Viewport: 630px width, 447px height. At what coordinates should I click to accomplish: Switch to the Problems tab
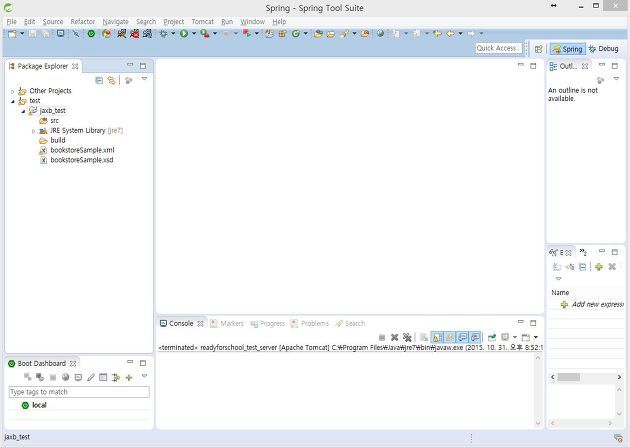click(310, 324)
